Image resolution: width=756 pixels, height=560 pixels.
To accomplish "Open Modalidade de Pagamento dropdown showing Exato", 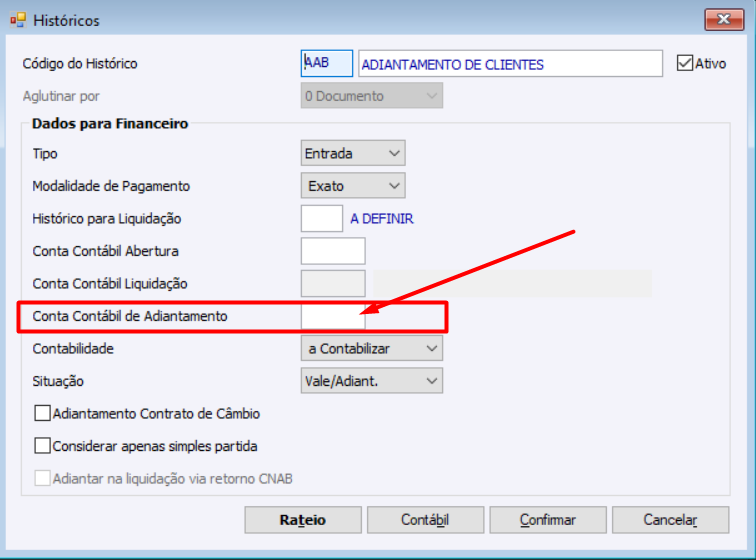I will (353, 186).
